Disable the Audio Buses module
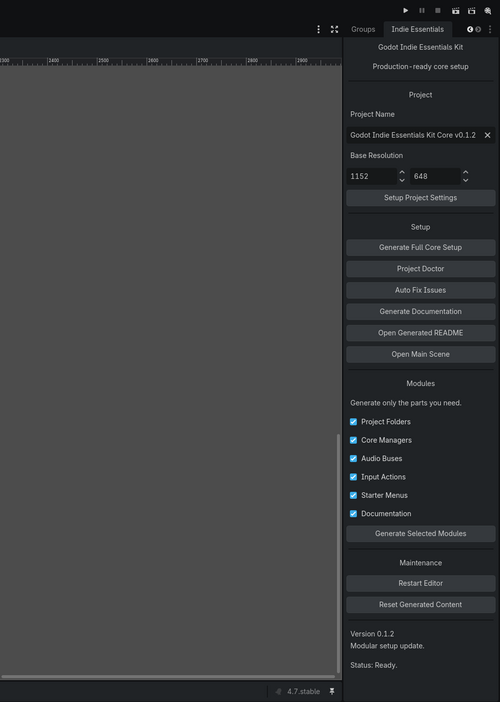Screen dimensions: 500x702 [353, 458]
